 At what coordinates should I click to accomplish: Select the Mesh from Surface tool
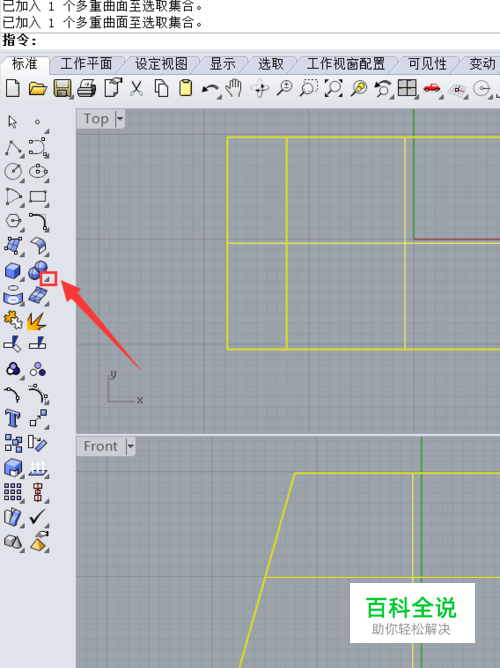[38, 296]
